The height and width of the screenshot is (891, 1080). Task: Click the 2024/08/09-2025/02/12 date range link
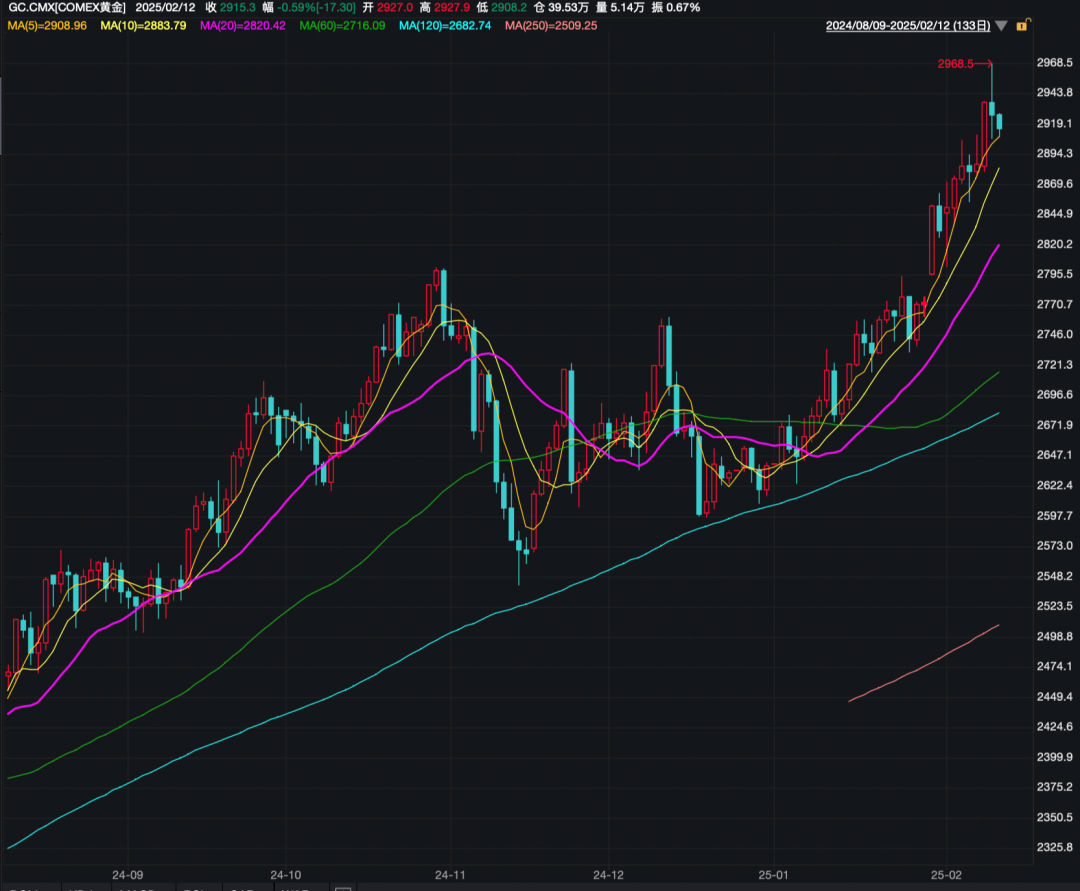click(908, 25)
